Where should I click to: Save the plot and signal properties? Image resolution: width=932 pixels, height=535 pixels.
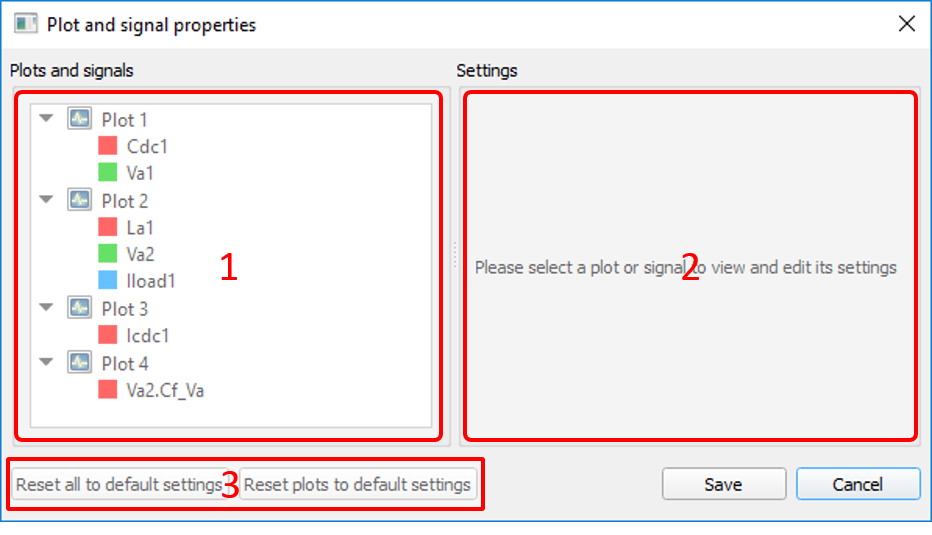pyautogui.click(x=723, y=484)
